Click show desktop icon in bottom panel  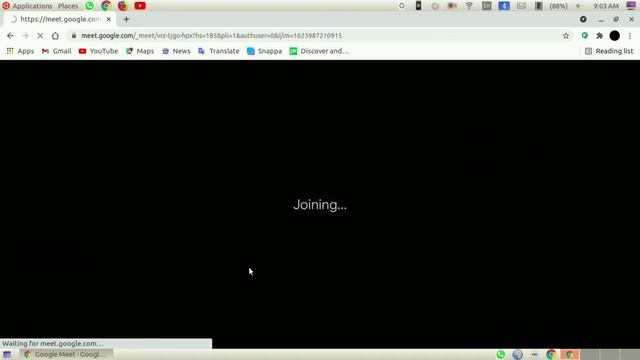tap(7, 354)
